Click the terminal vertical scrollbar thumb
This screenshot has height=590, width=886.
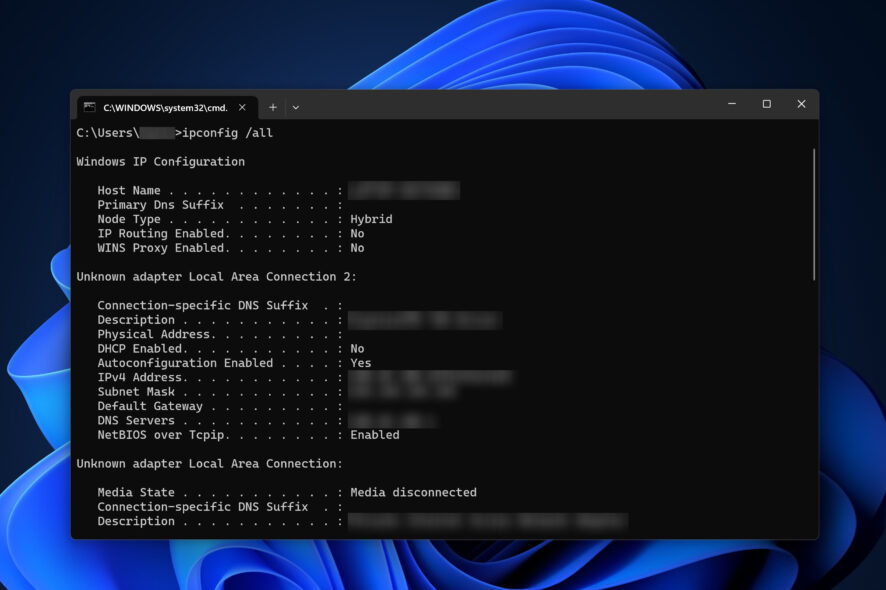[814, 214]
